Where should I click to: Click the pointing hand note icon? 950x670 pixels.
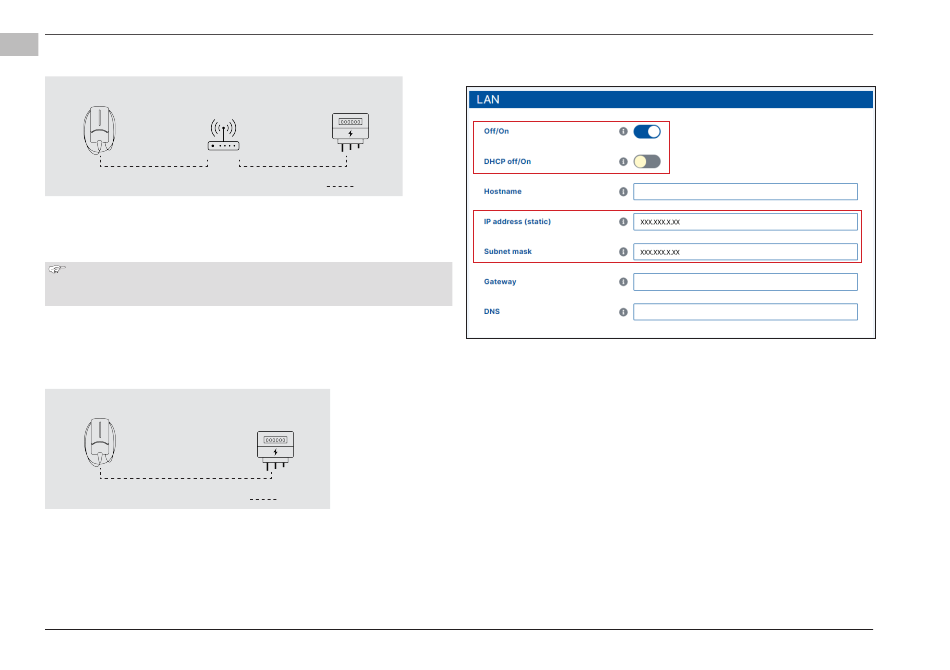click(56, 271)
